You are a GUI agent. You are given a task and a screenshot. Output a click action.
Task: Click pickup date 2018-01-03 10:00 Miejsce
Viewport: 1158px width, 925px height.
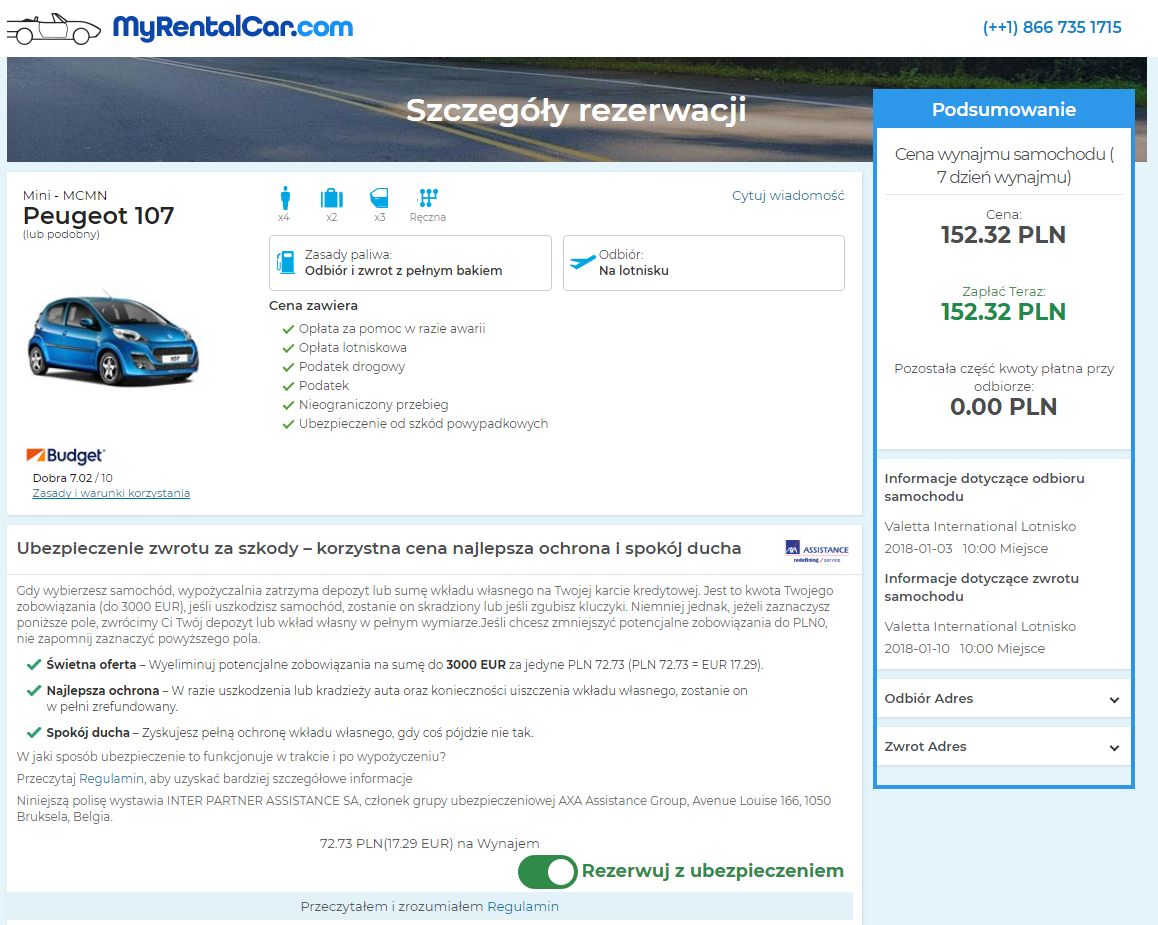pos(966,549)
